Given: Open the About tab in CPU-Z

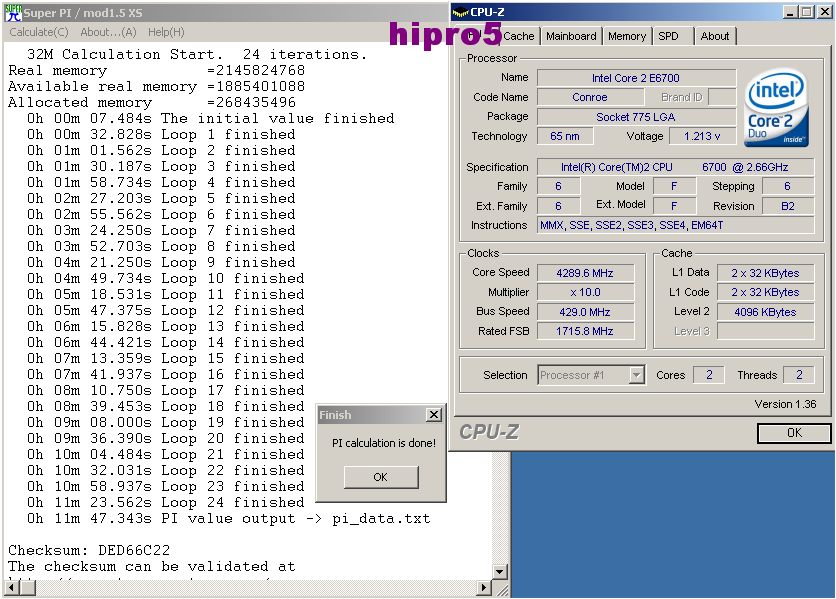Looking at the screenshot, I should click(x=714, y=36).
